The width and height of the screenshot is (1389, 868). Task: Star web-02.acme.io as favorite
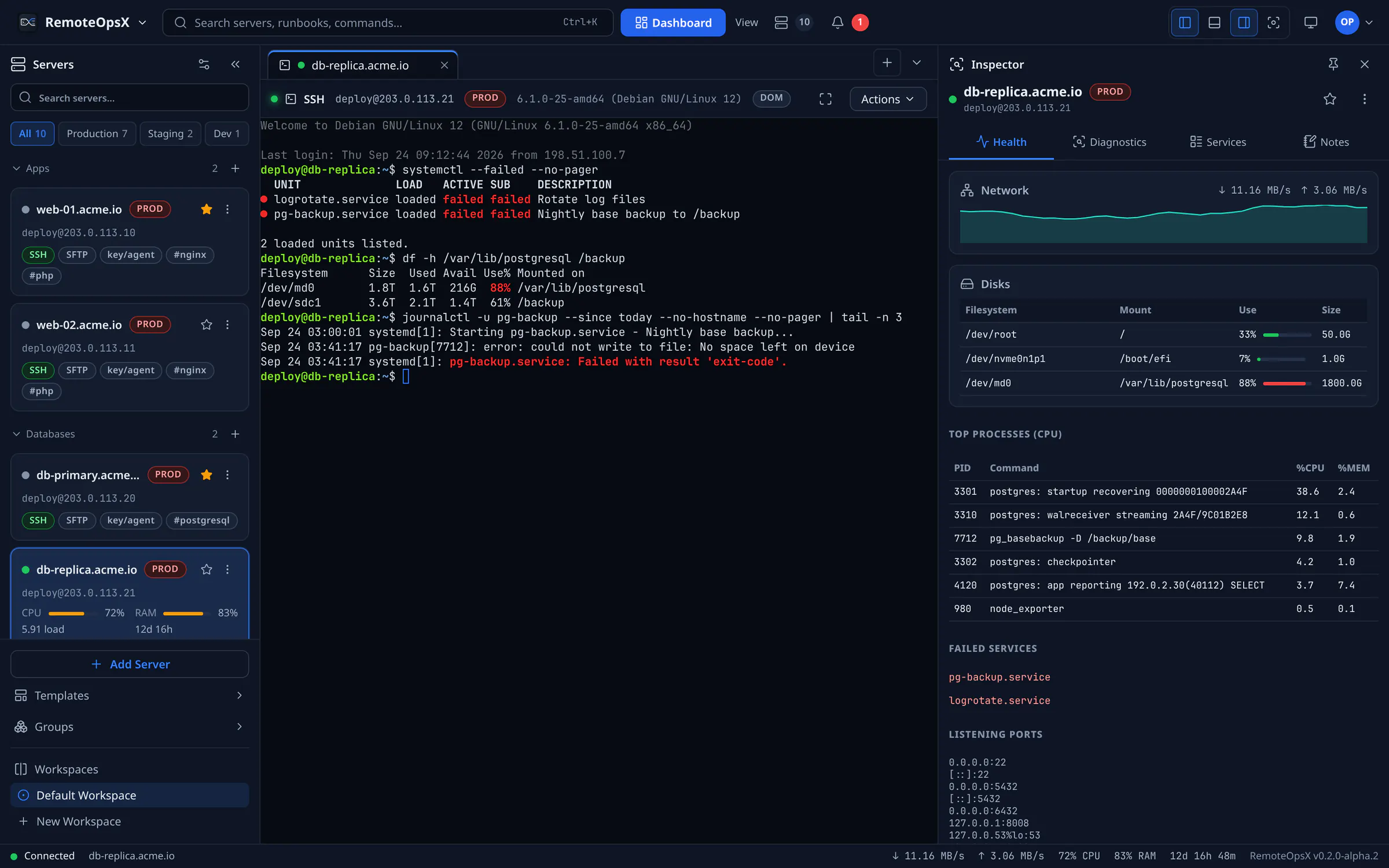click(x=206, y=325)
